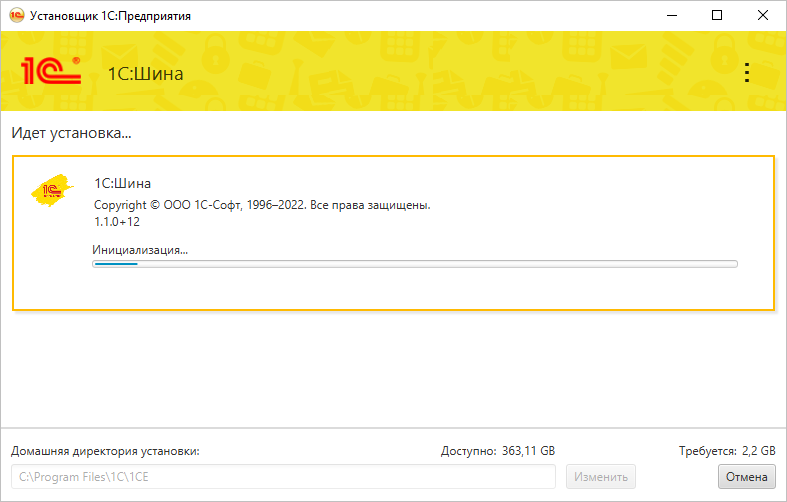Click the Отмена button
The height and width of the screenshot is (502, 787).
point(746,476)
